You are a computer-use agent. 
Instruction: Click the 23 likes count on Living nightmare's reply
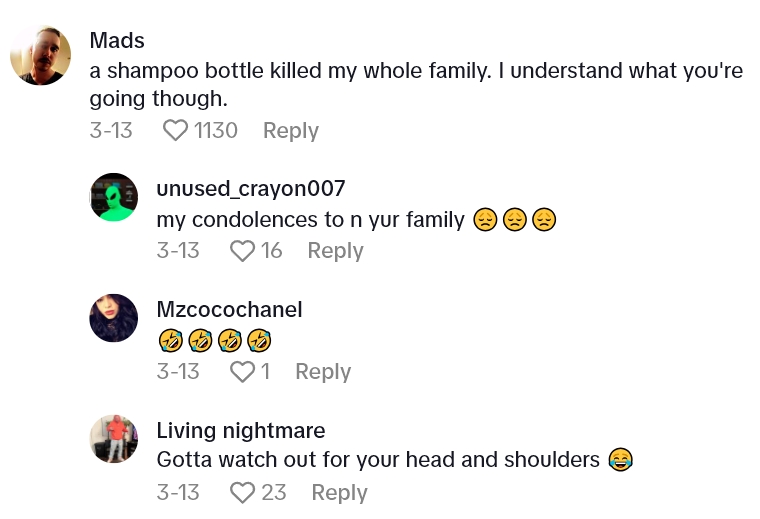(x=274, y=493)
